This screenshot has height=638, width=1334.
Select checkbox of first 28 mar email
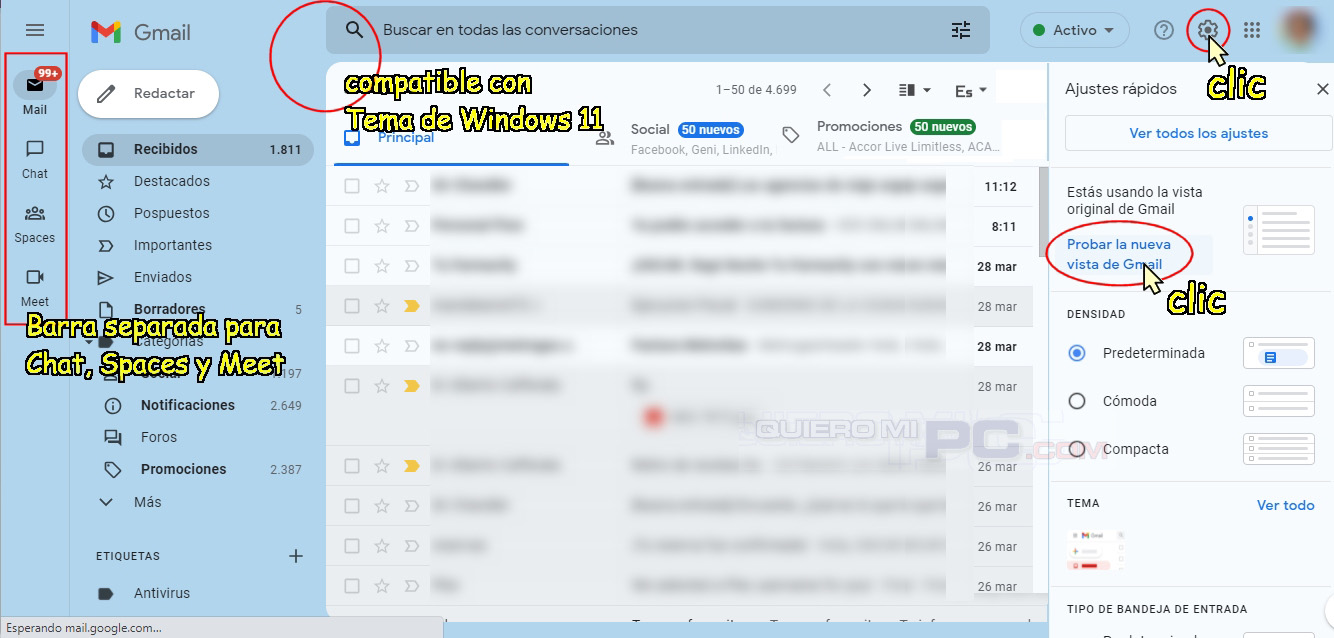click(x=352, y=266)
